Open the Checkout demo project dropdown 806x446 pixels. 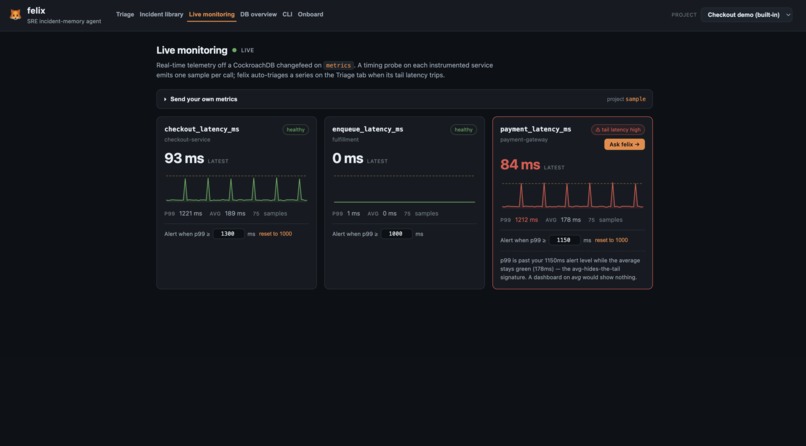click(746, 15)
